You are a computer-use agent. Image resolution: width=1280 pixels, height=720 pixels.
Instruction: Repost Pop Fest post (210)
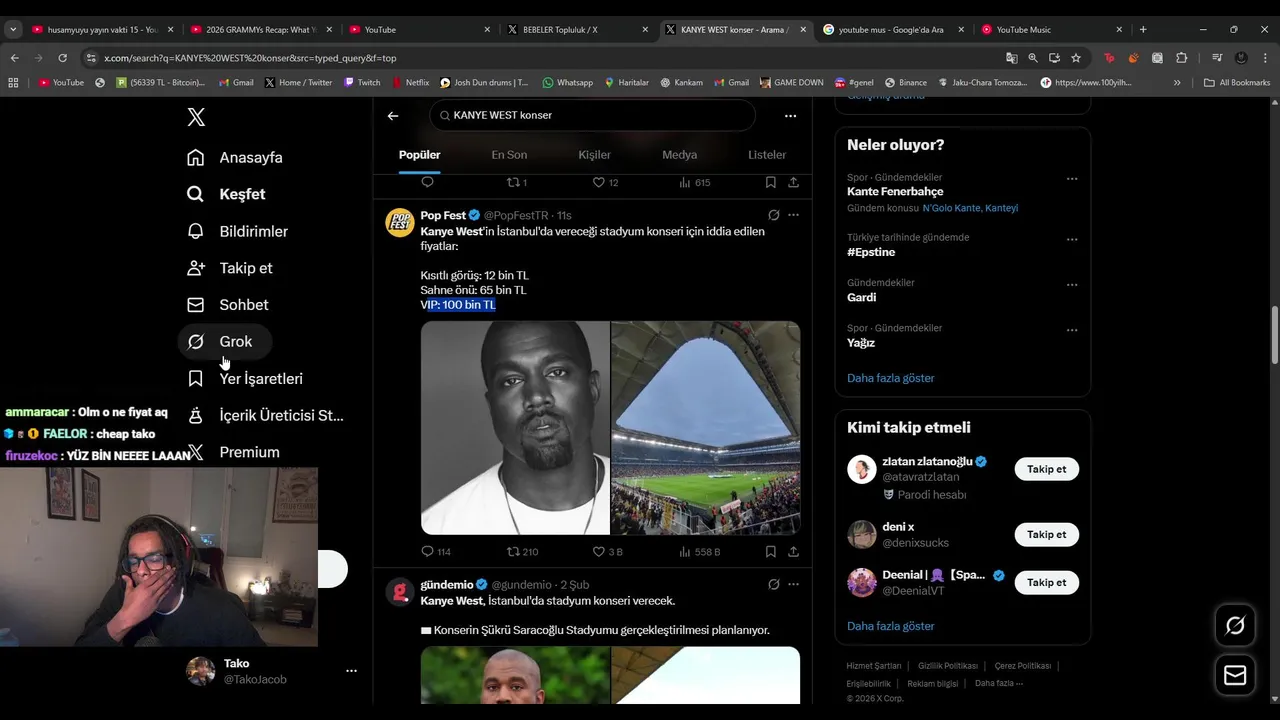pyautogui.click(x=522, y=551)
